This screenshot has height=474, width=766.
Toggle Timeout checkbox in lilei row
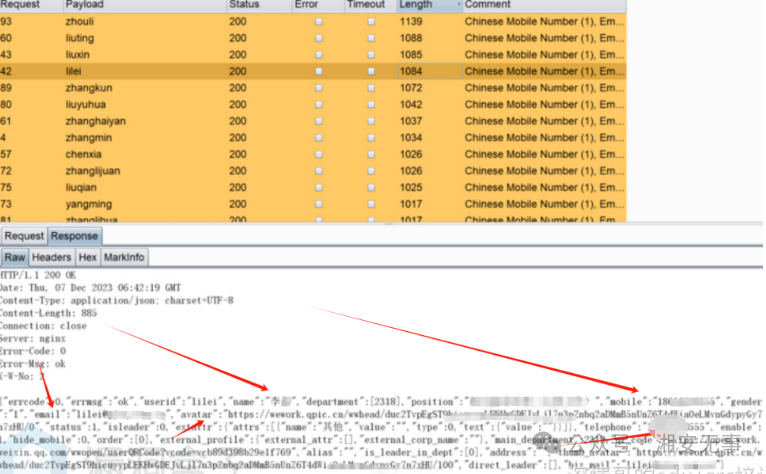coord(371,71)
